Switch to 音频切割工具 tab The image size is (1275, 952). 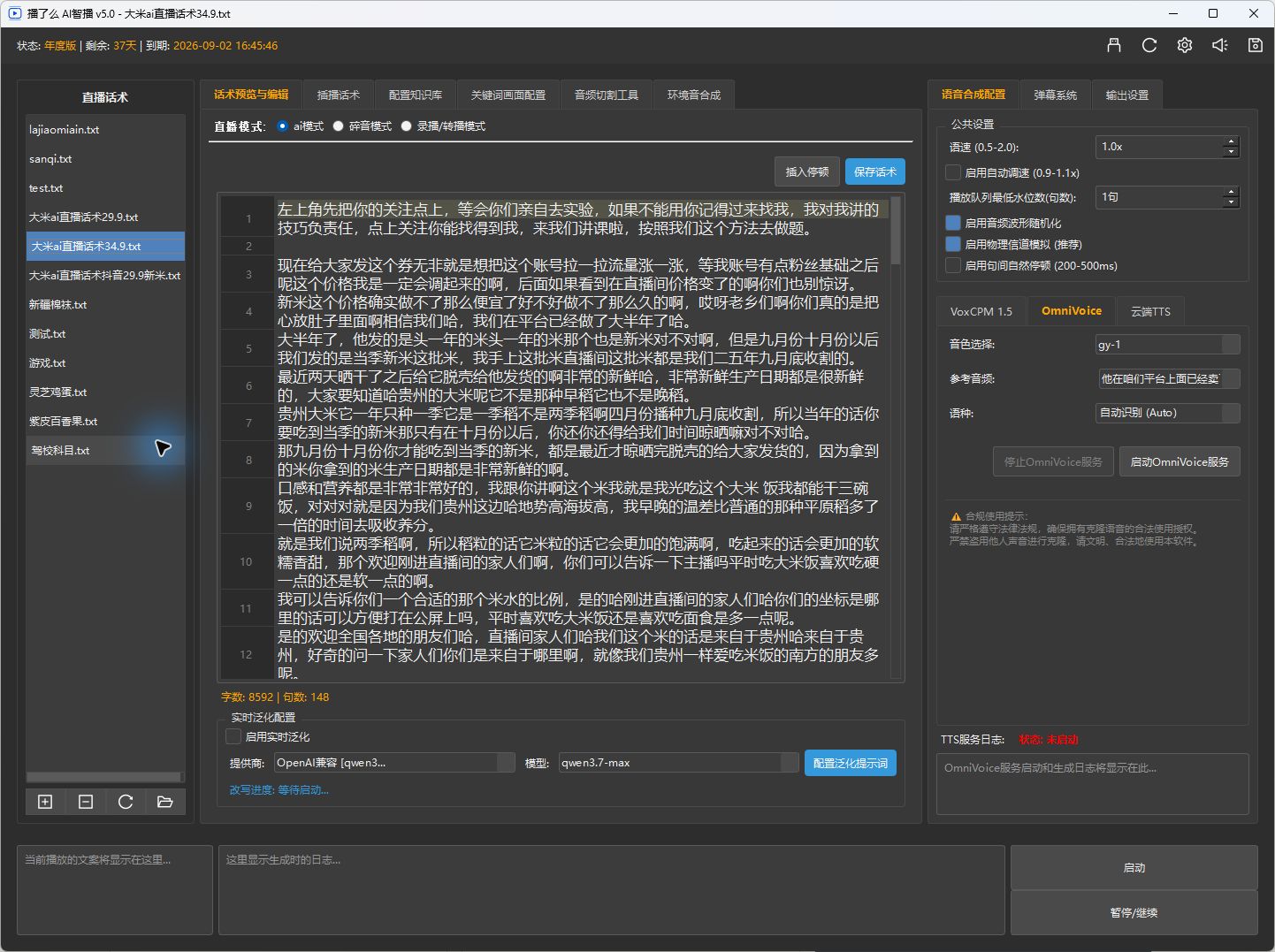pos(607,95)
